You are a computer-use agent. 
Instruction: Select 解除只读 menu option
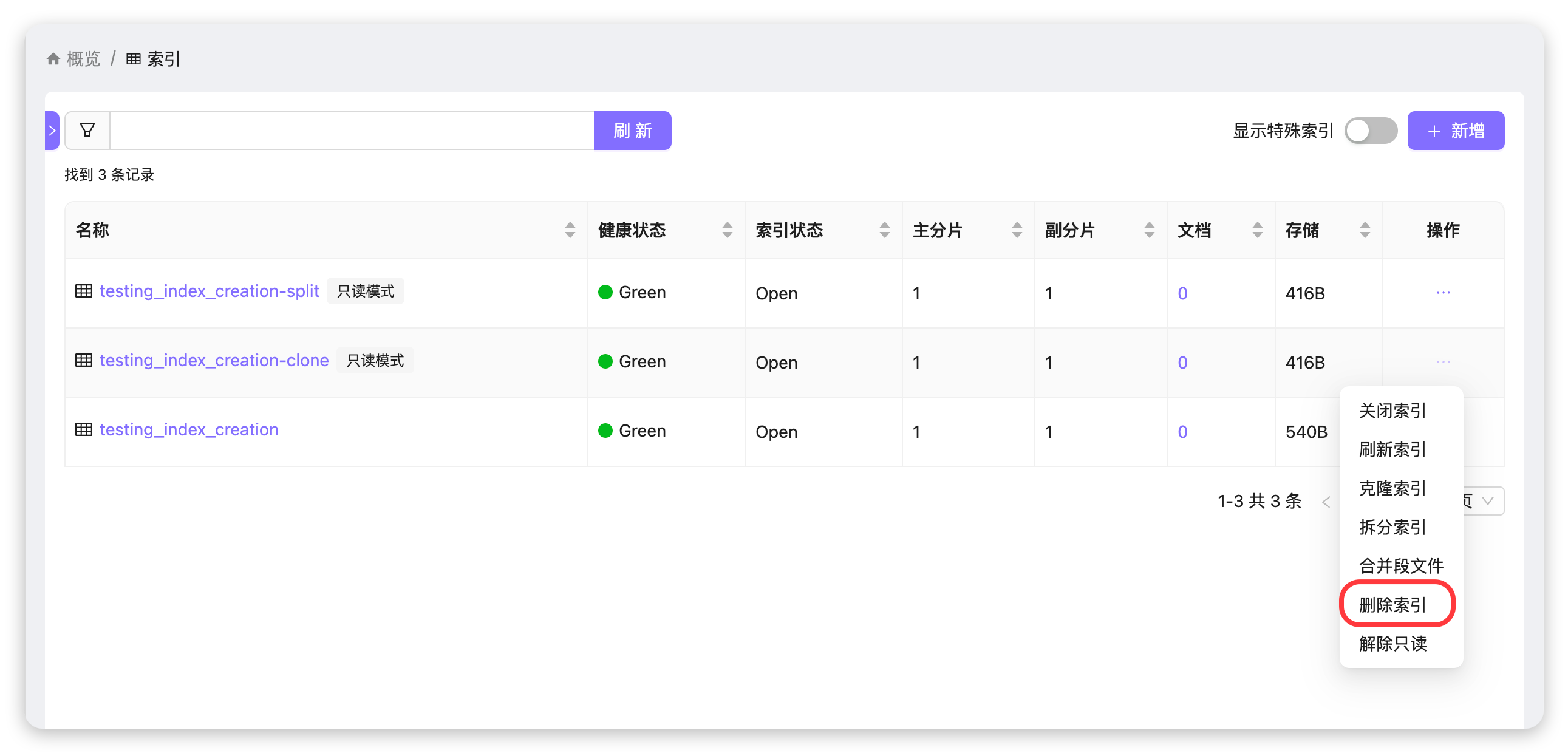coord(1392,644)
